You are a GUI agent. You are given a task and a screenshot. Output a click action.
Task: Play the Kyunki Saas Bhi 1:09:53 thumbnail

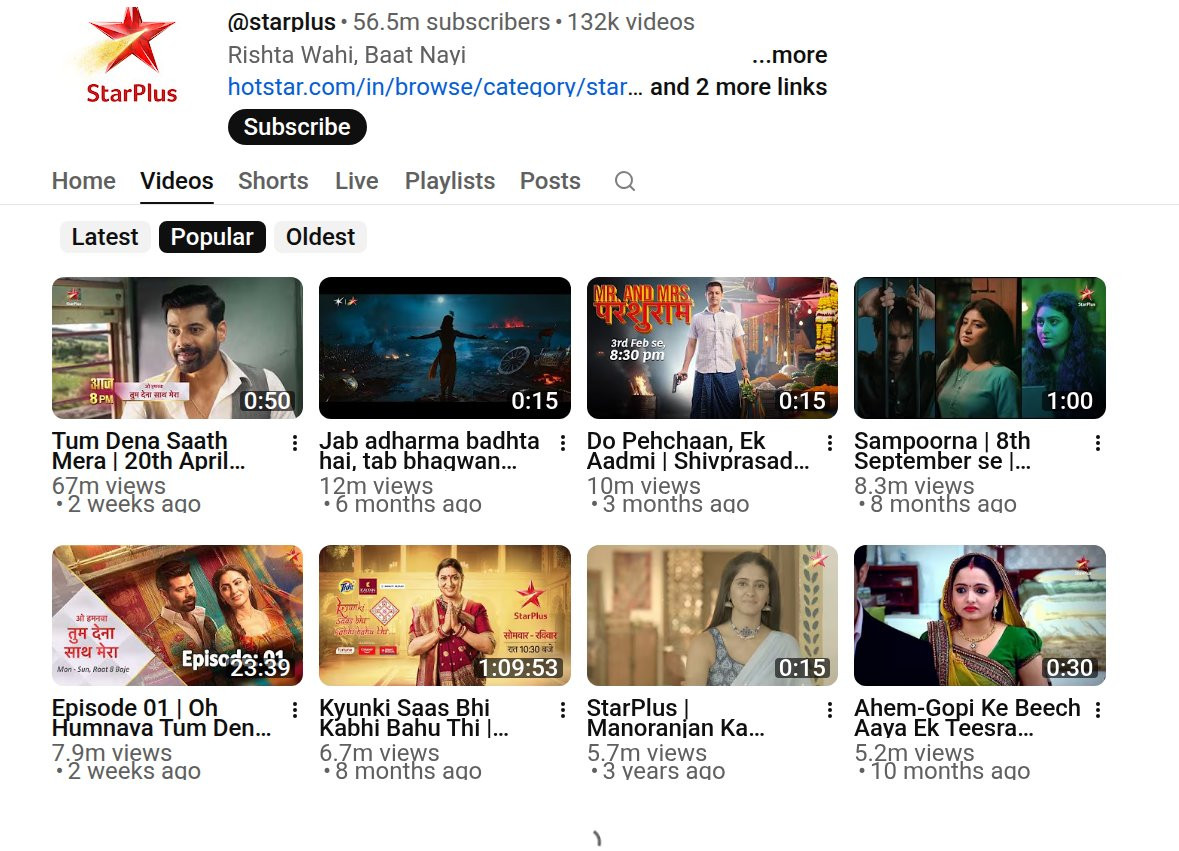[x=444, y=615]
